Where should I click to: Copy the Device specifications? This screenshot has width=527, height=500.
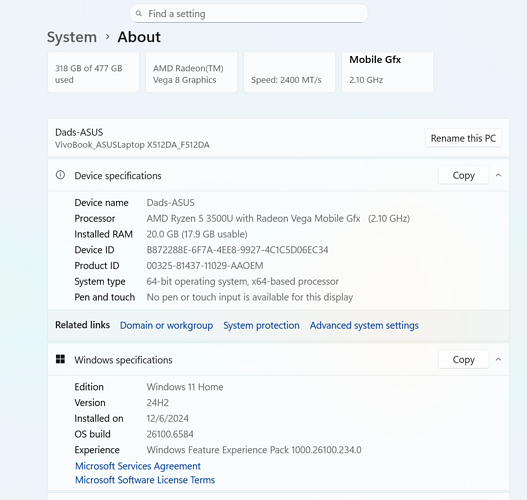tap(463, 175)
